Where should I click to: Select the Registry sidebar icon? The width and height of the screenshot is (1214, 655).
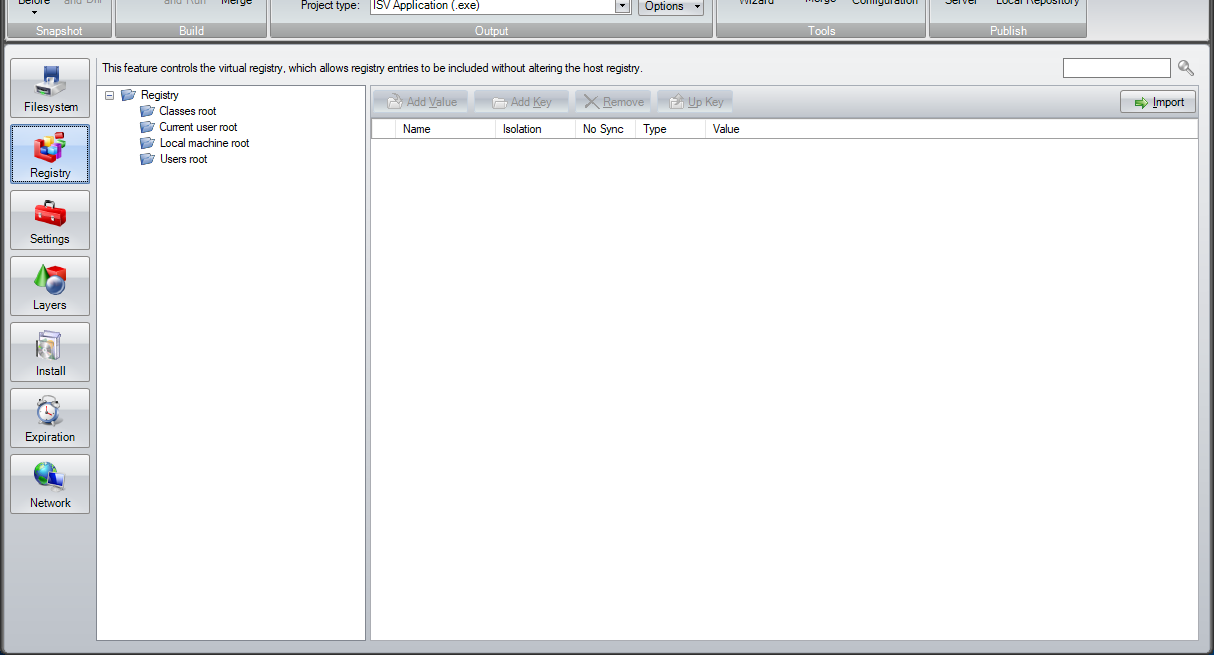coord(49,154)
